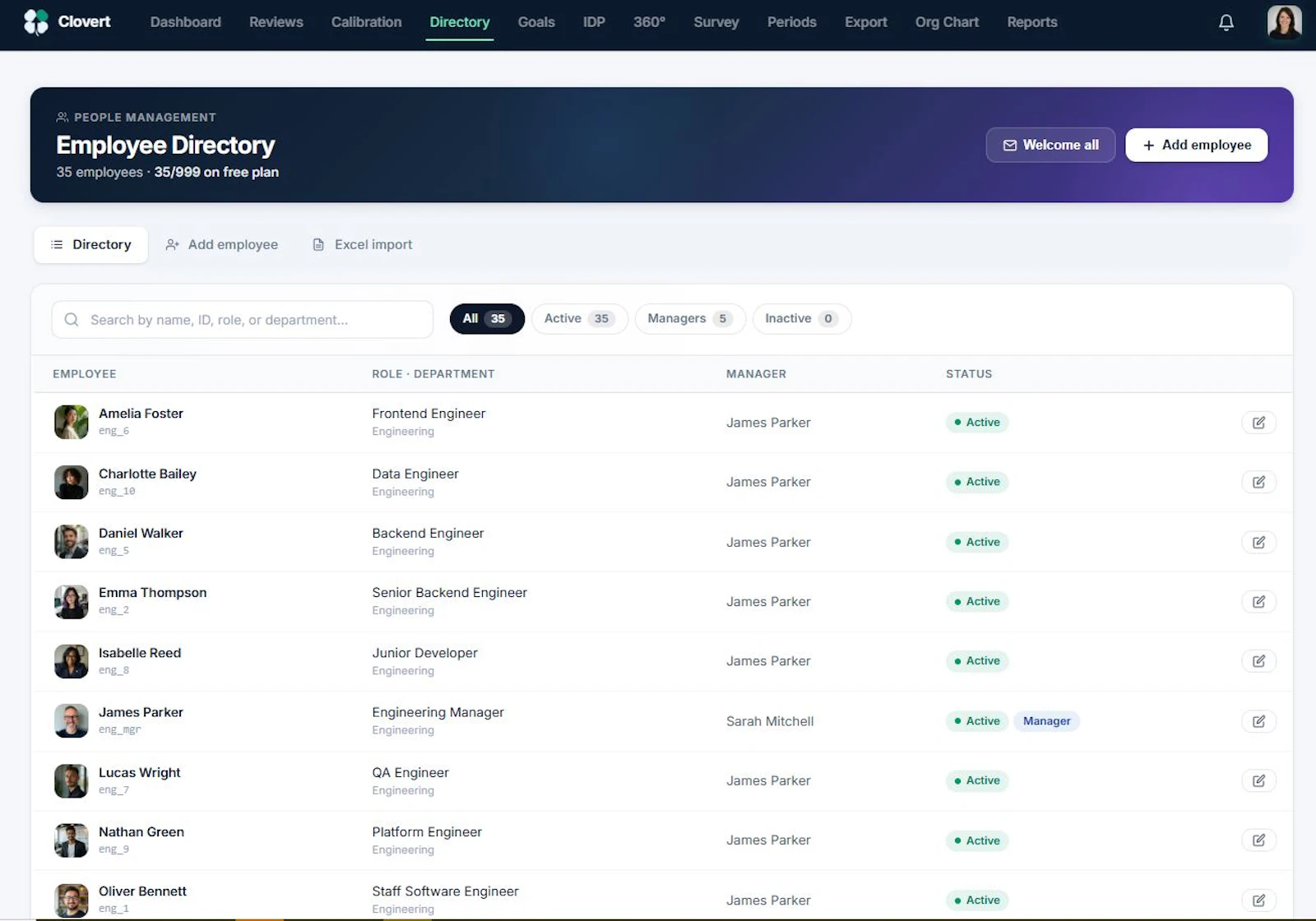The height and width of the screenshot is (921, 1316).
Task: Switch to the Add employee sub-tab
Action: [x=222, y=245]
